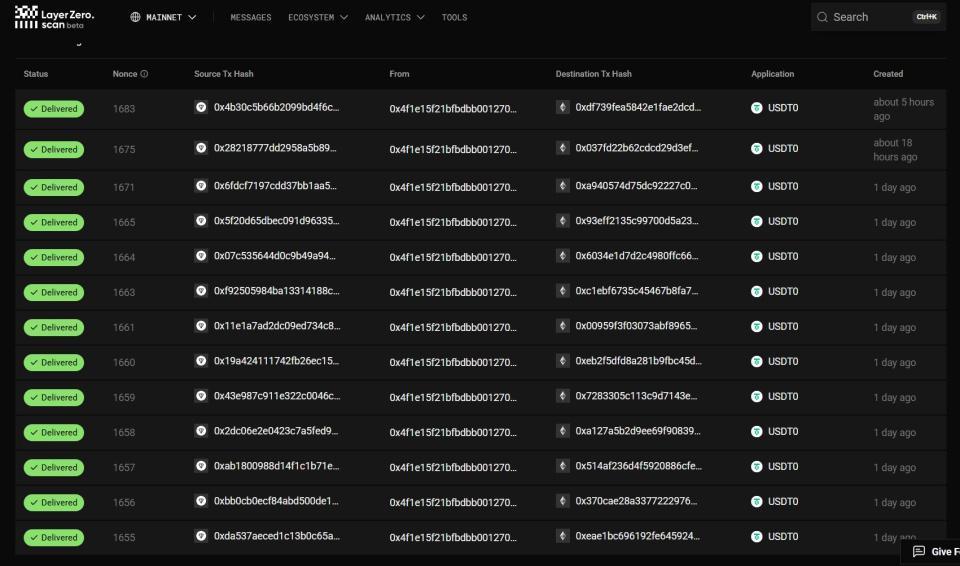Click the Nonce info icon in header
This screenshot has width=960, height=566.
144,74
